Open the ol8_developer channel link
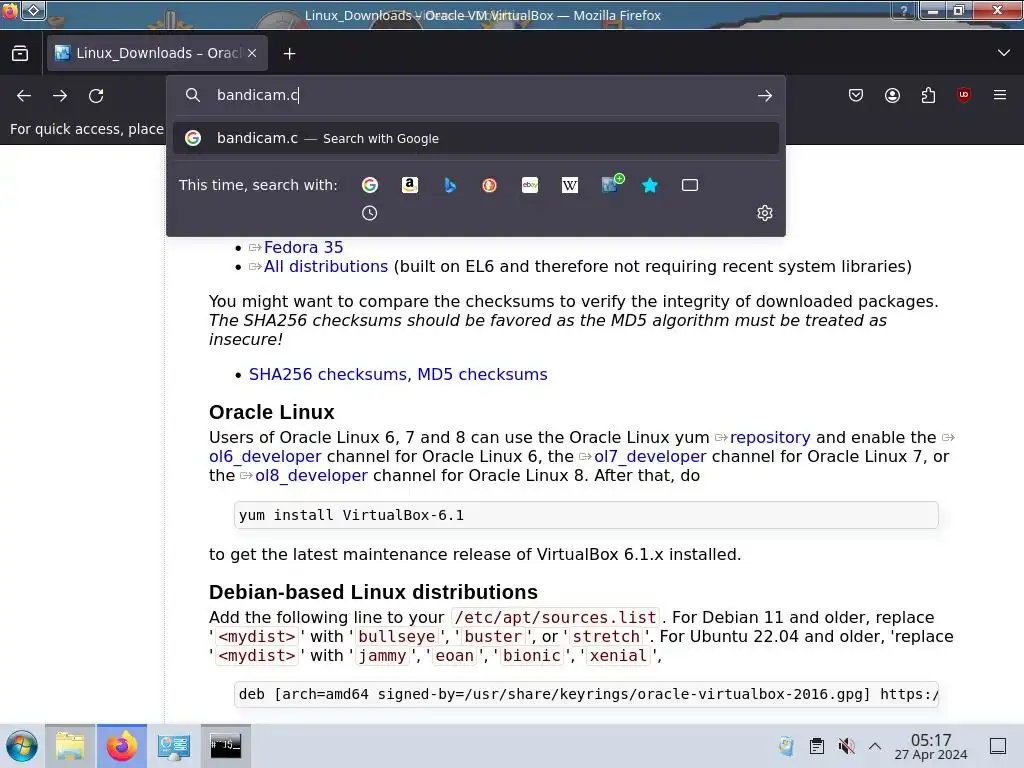 [x=312, y=475]
